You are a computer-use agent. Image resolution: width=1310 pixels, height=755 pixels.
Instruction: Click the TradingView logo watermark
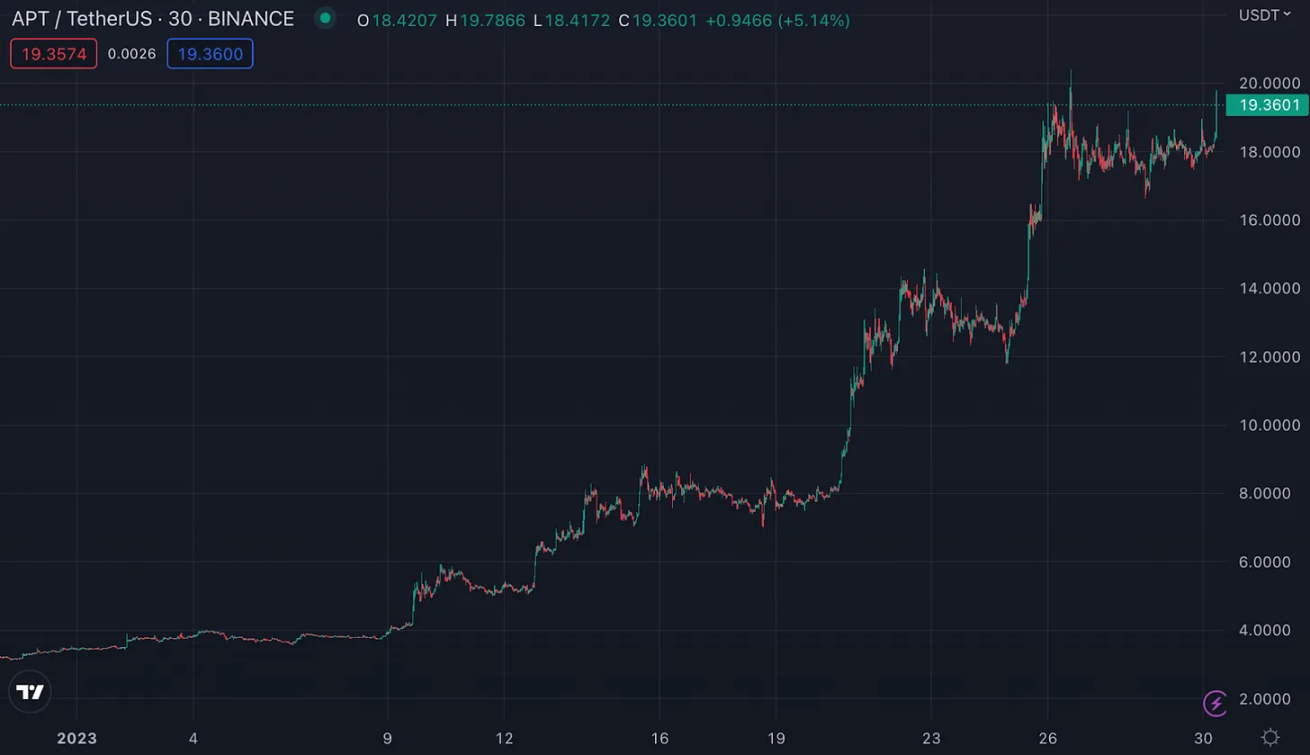pyautogui.click(x=31, y=691)
